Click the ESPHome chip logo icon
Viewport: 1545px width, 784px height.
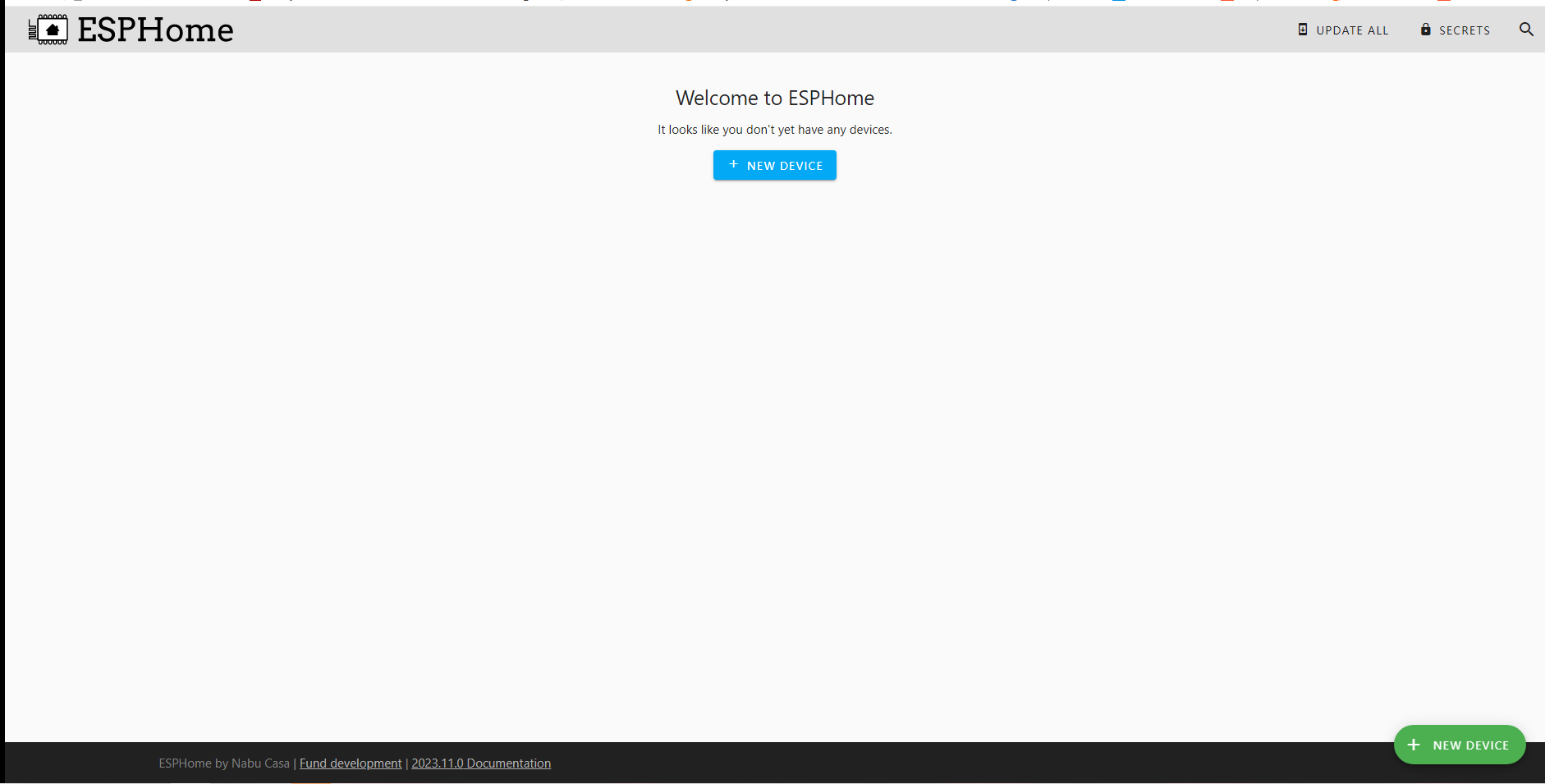tap(48, 30)
